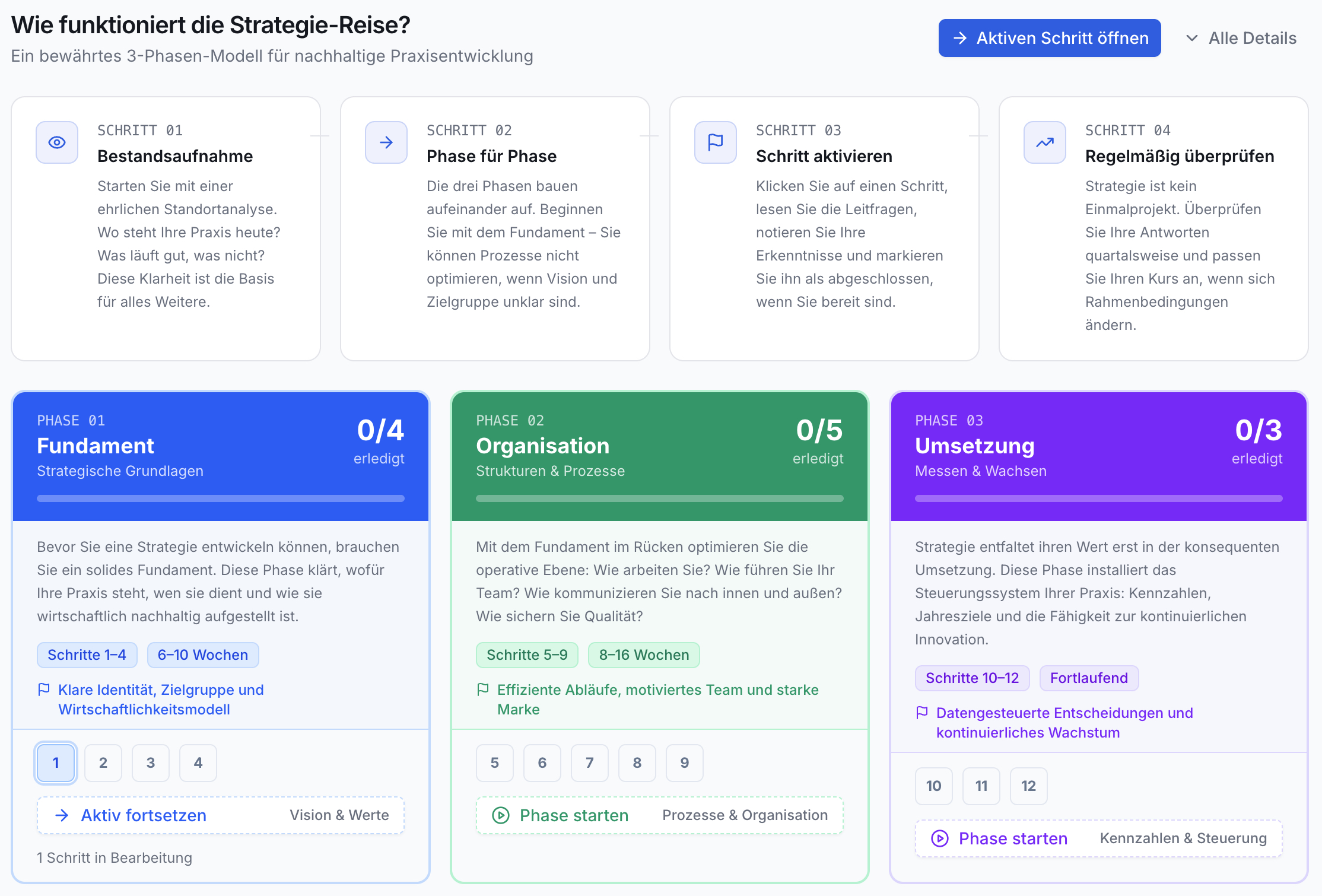Image resolution: width=1322 pixels, height=896 pixels.
Task: Click the Umsetzung phase progress bar
Action: tap(1099, 498)
